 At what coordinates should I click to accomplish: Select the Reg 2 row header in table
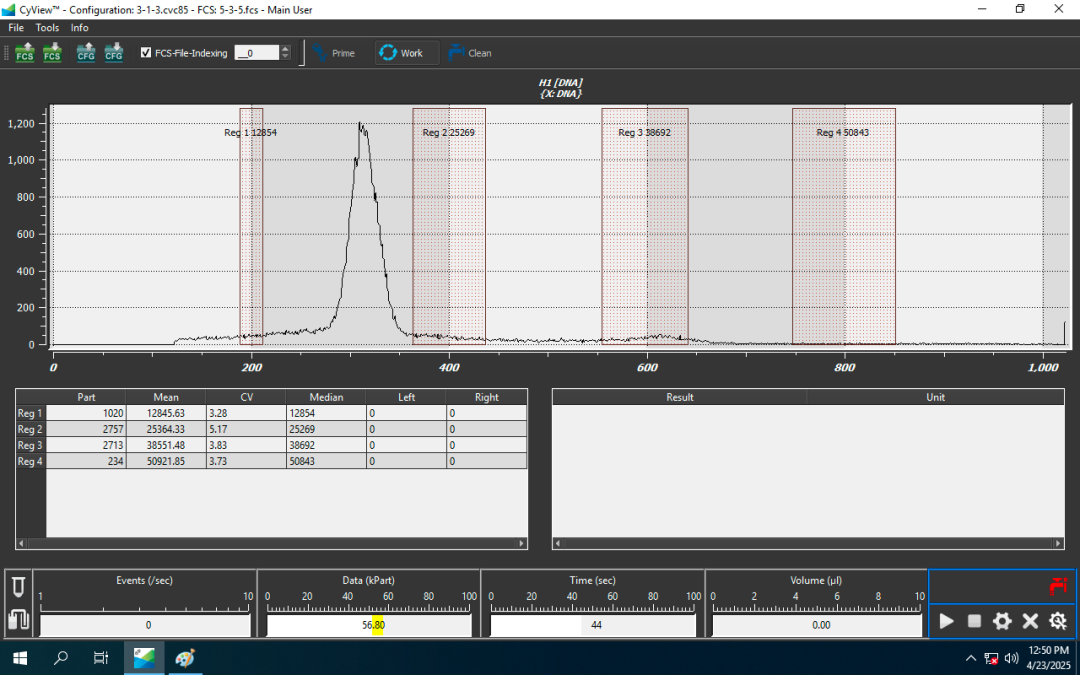coord(30,429)
